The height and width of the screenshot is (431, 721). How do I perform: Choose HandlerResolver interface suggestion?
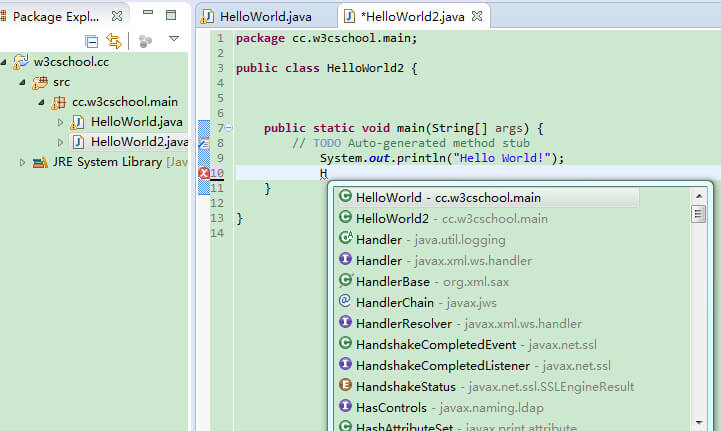click(x=404, y=322)
